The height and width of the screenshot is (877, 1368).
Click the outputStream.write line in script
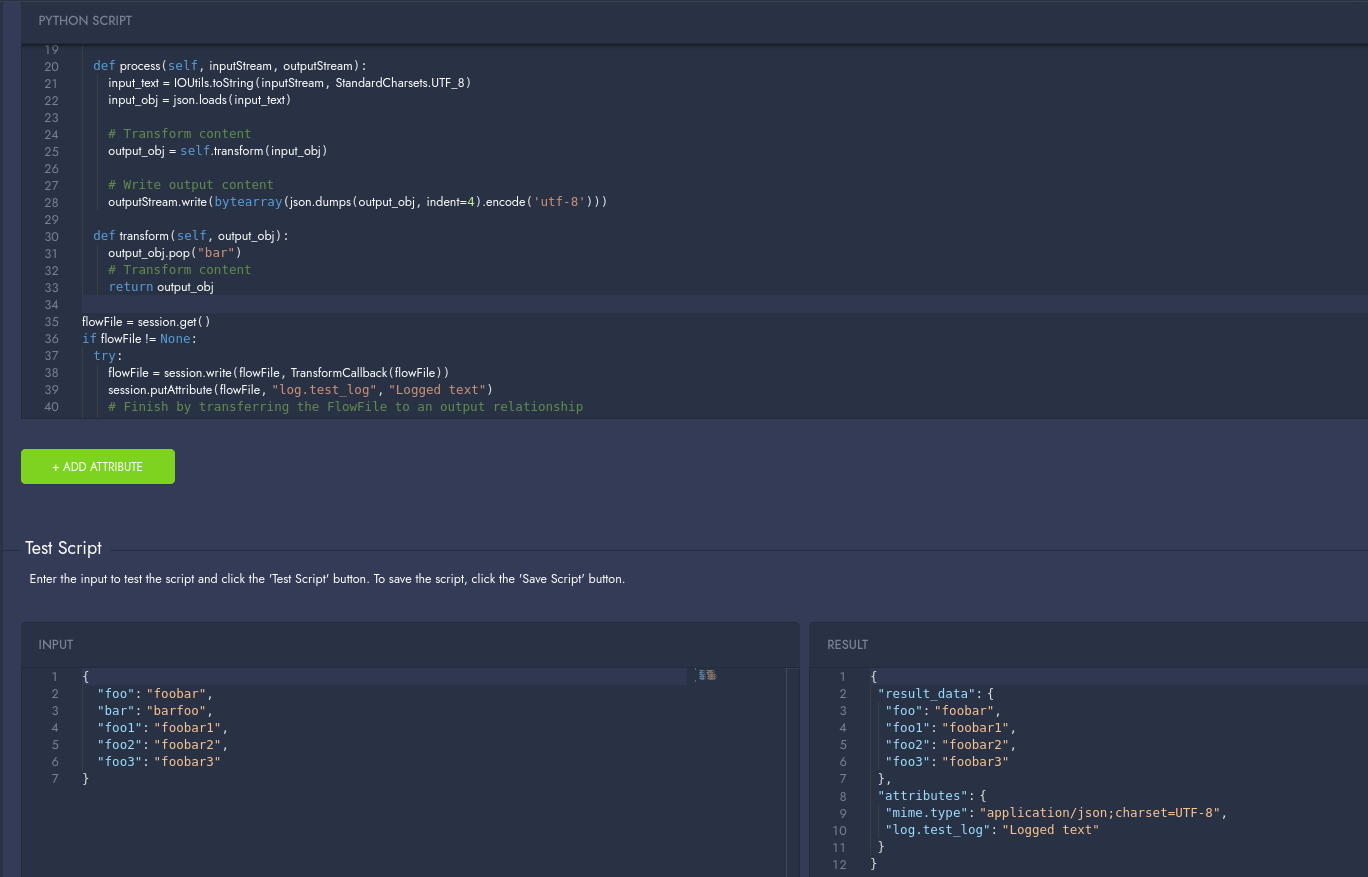pyautogui.click(x=358, y=202)
